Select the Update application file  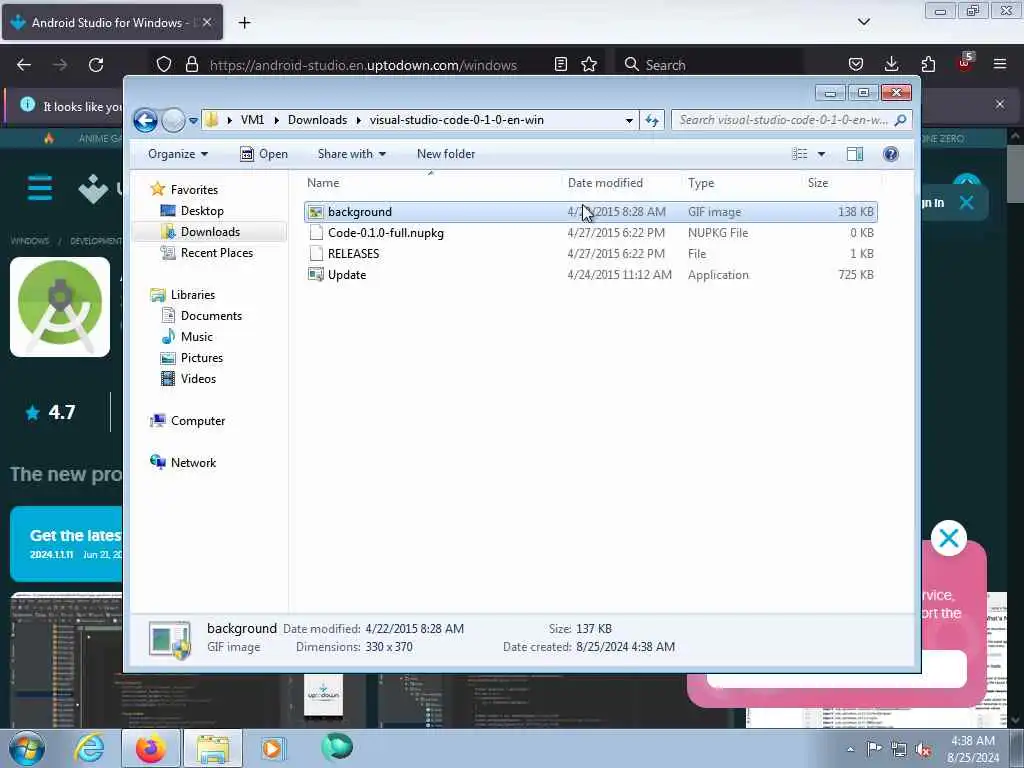591,275
